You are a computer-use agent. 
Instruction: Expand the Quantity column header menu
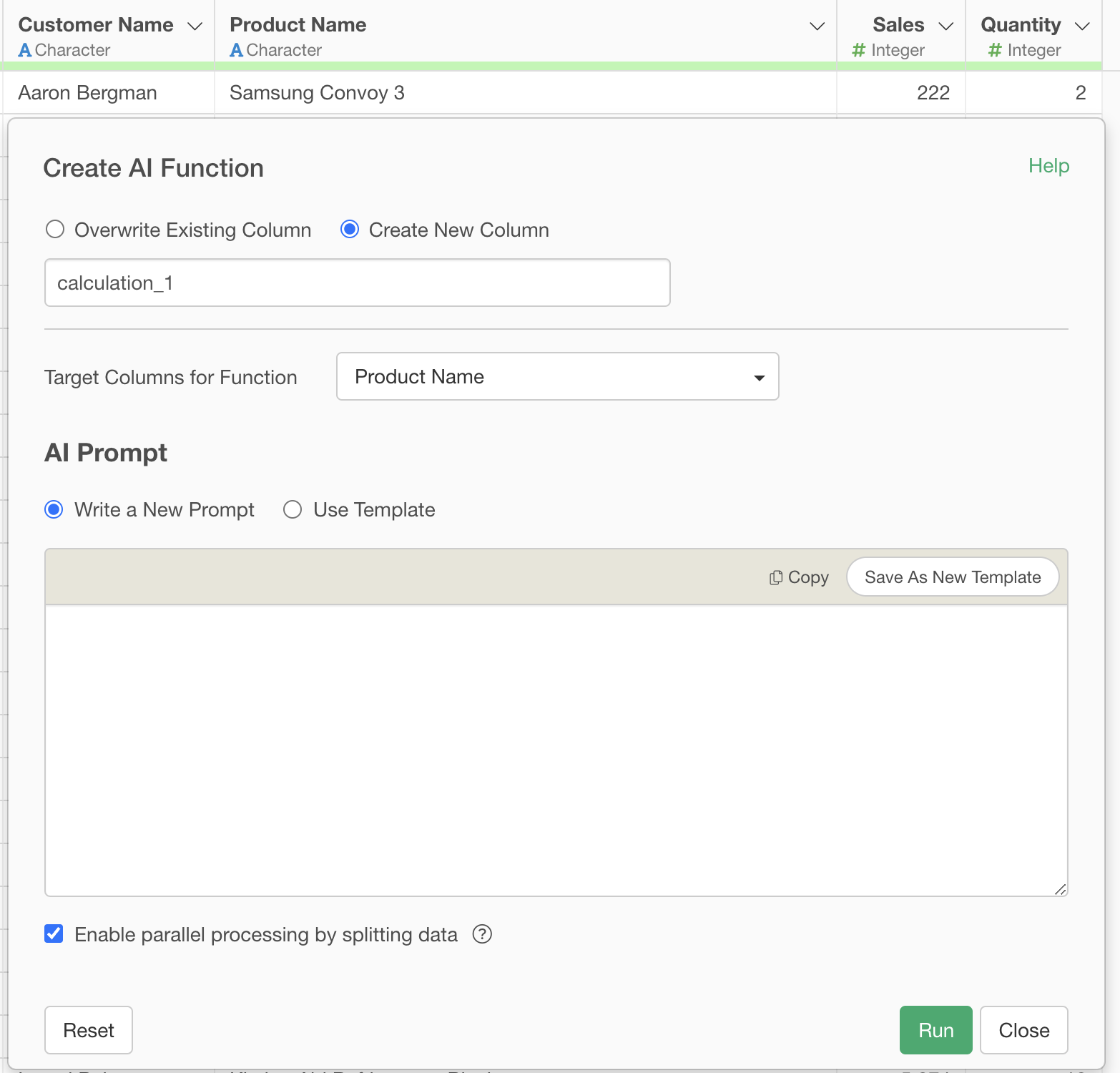pyautogui.click(x=1082, y=26)
